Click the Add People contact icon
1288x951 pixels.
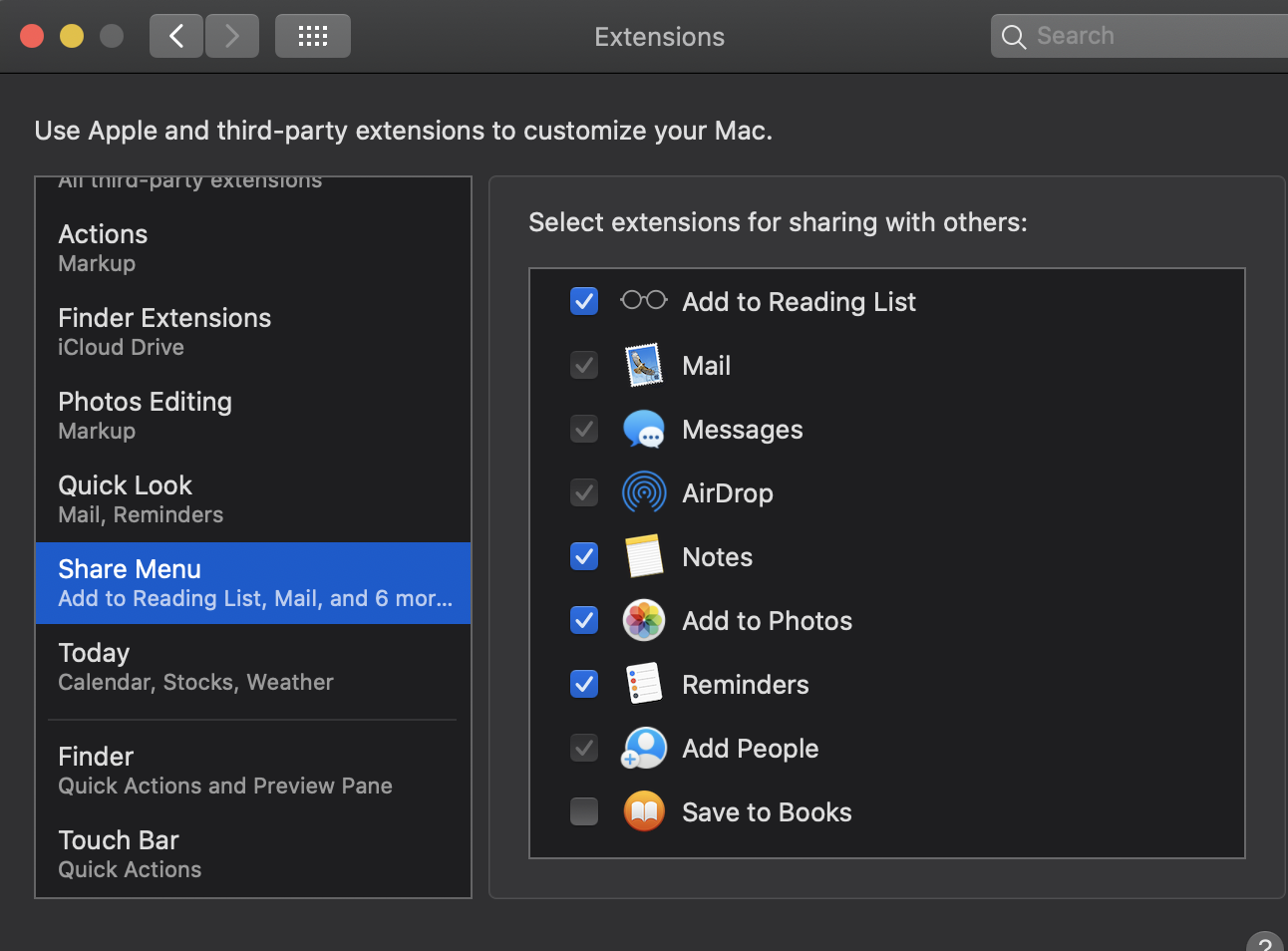644,748
